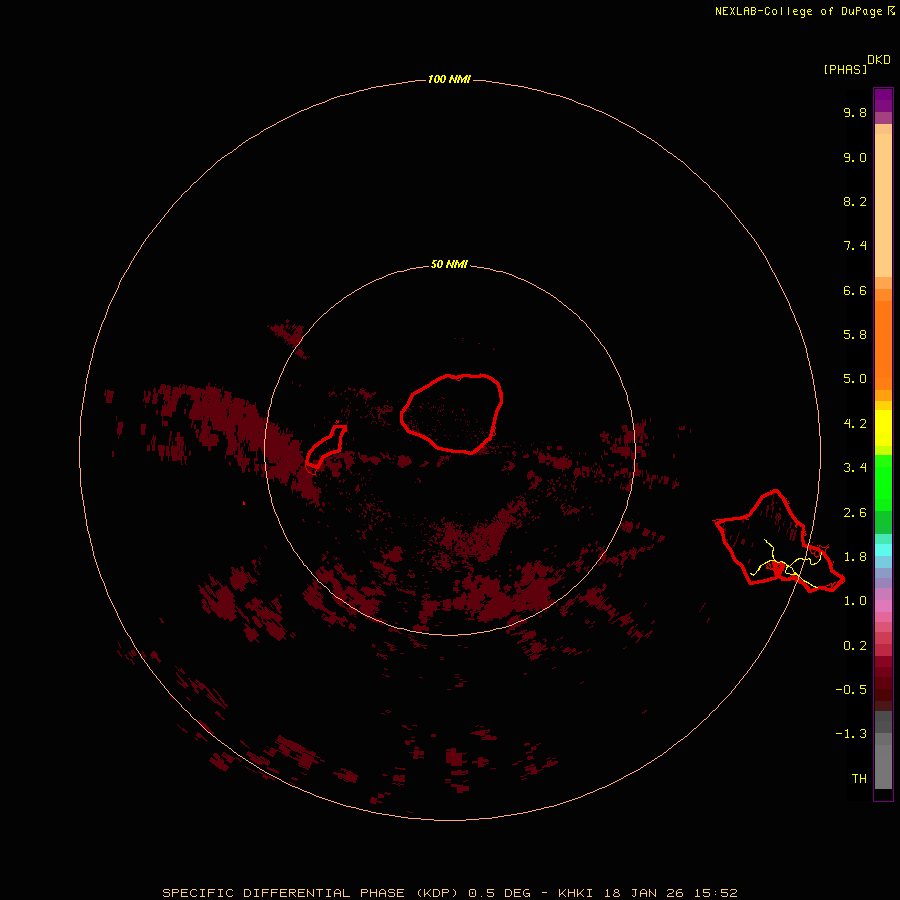The image size is (900, 900).
Task: Click the 50 NMI range ring label
Action: [449, 264]
